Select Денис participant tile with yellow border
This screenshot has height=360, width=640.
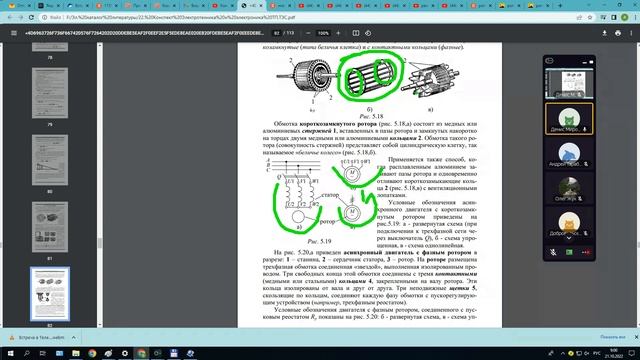coord(569,119)
